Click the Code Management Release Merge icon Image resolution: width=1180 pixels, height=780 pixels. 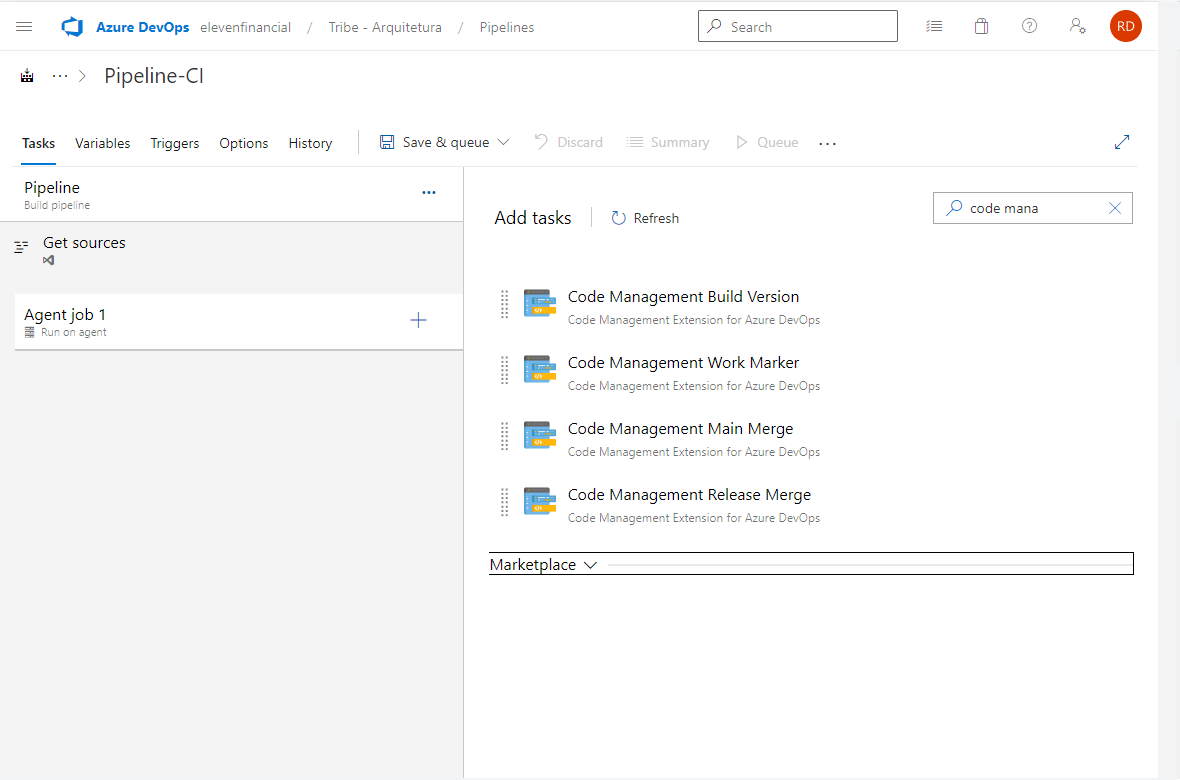click(x=540, y=501)
